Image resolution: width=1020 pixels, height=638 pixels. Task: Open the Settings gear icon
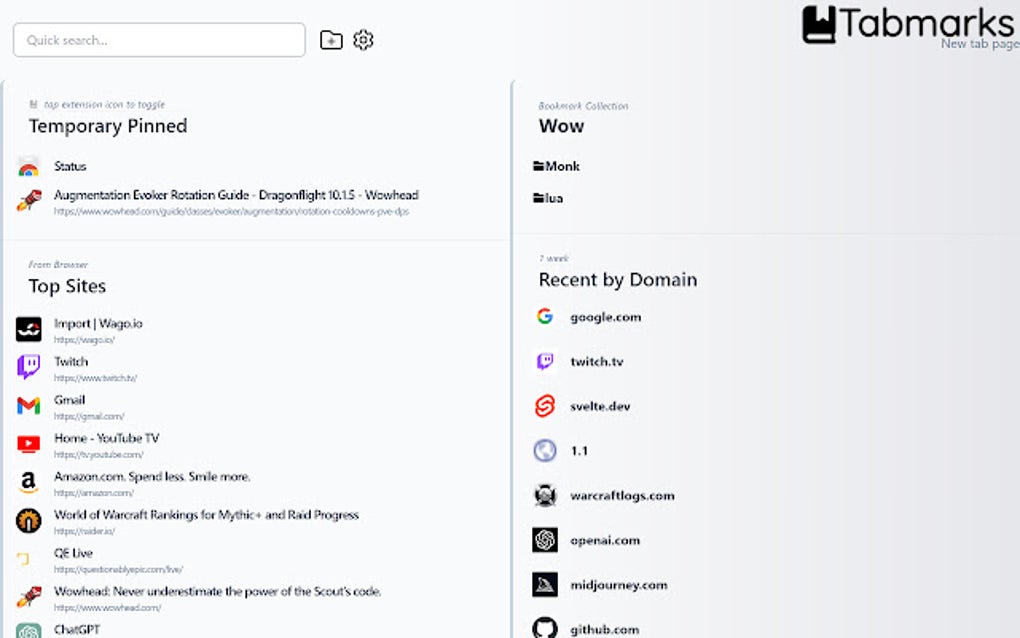(x=363, y=40)
